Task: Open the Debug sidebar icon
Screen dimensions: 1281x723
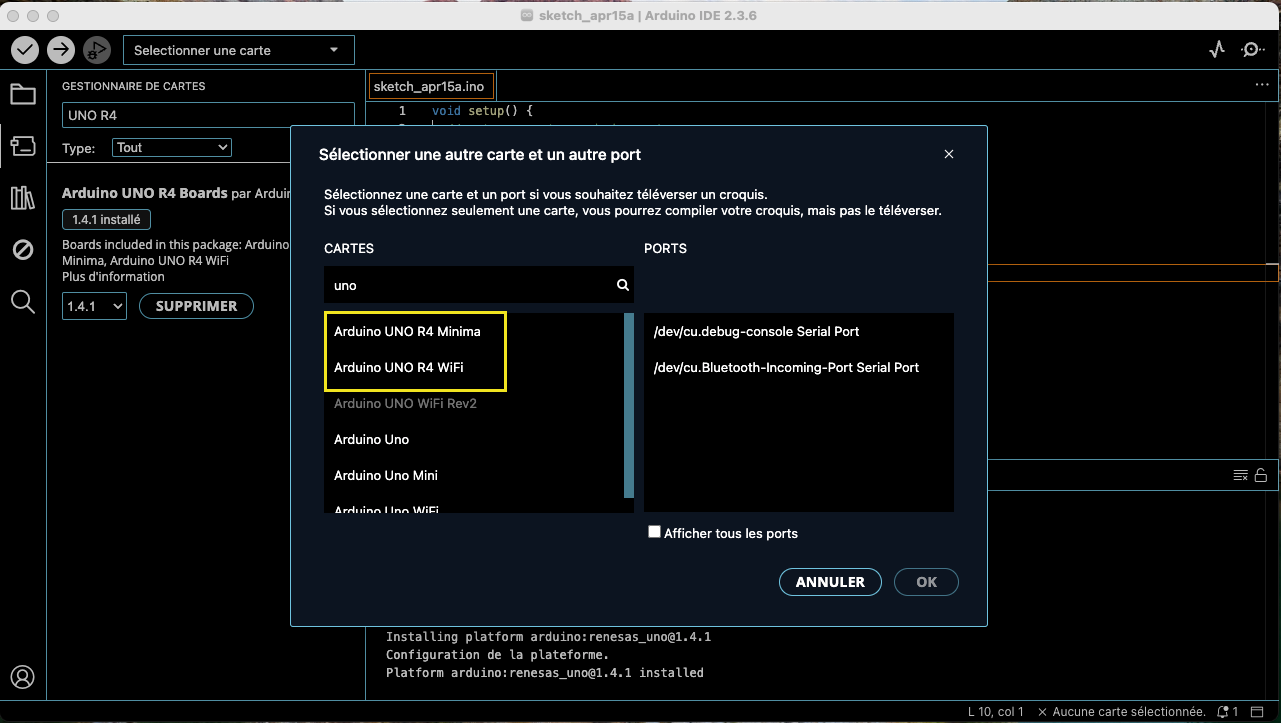Action: coord(23,249)
